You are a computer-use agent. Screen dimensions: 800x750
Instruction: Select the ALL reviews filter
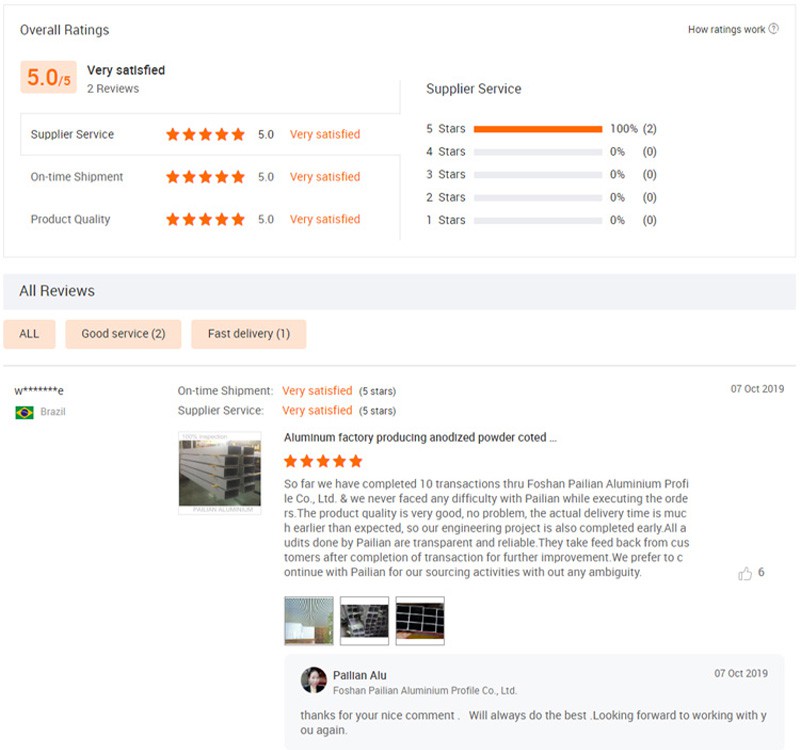(x=29, y=334)
